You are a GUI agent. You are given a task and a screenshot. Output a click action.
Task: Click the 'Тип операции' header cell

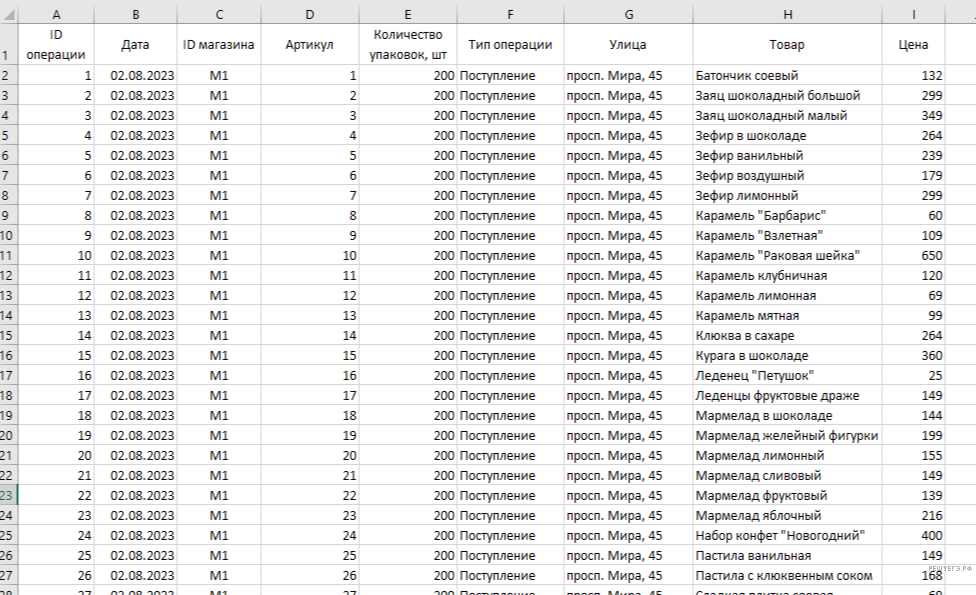point(510,45)
